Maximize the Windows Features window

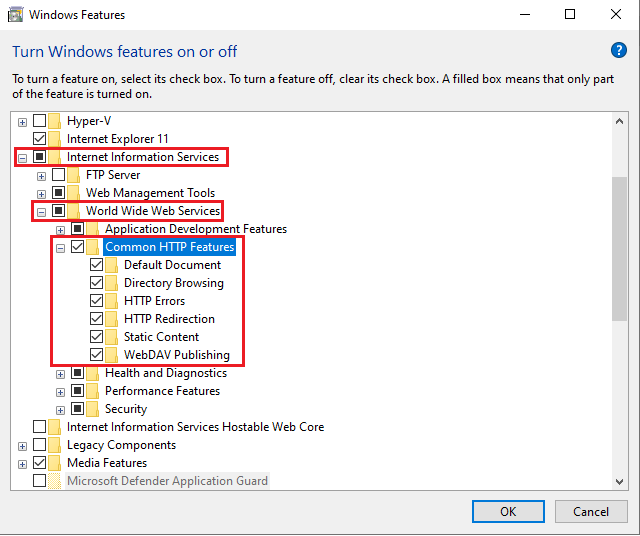click(570, 14)
